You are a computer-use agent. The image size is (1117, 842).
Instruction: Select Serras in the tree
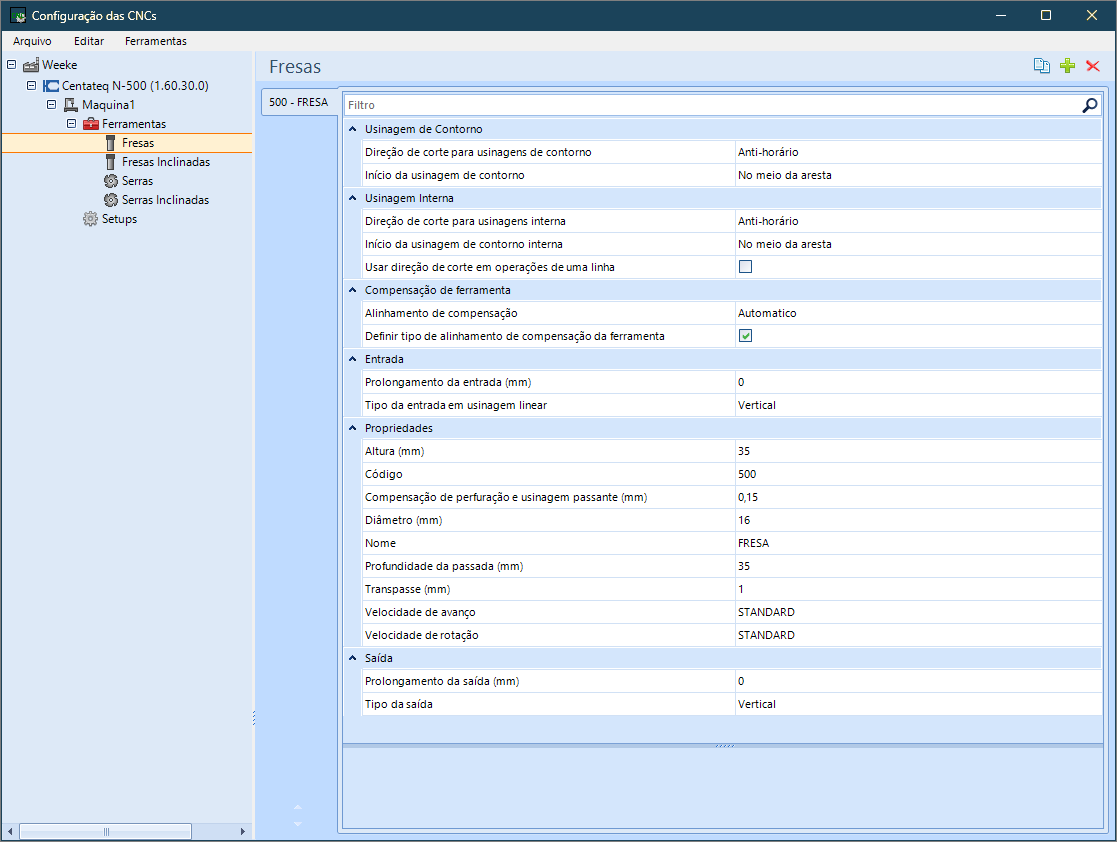[x=137, y=181]
